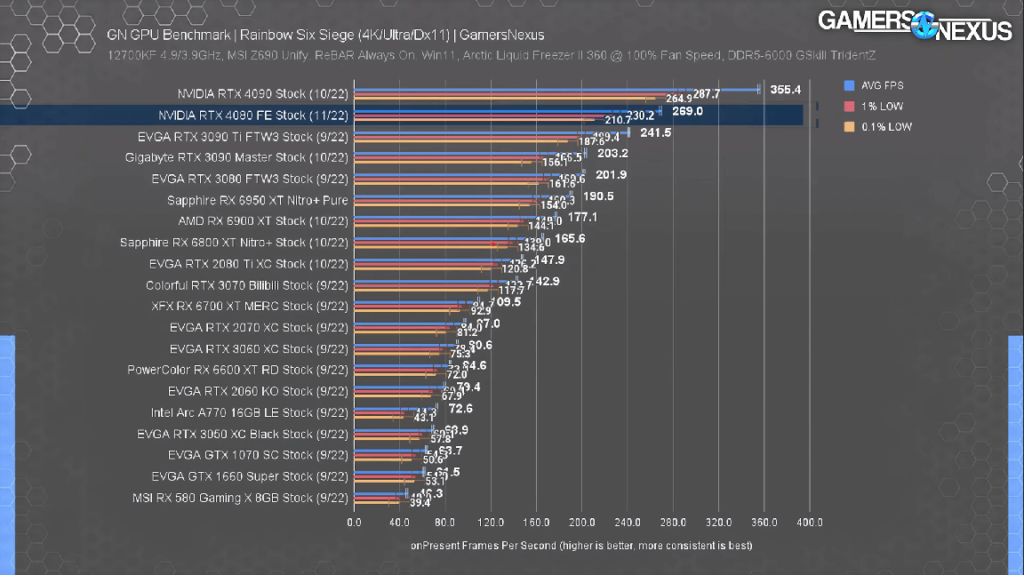The height and width of the screenshot is (575, 1024).
Task: Click the 'EVGA GTX 1070 SC Stock (9/22)' label
Action: coord(259,455)
